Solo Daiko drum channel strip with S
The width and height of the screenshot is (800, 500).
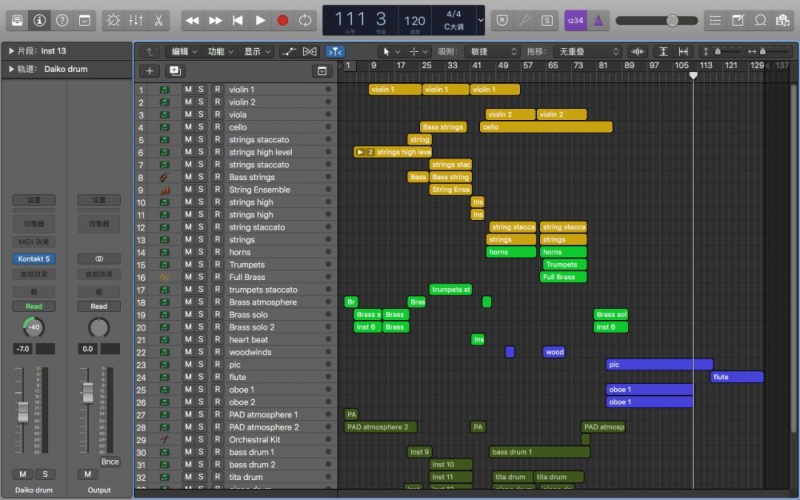pos(45,474)
